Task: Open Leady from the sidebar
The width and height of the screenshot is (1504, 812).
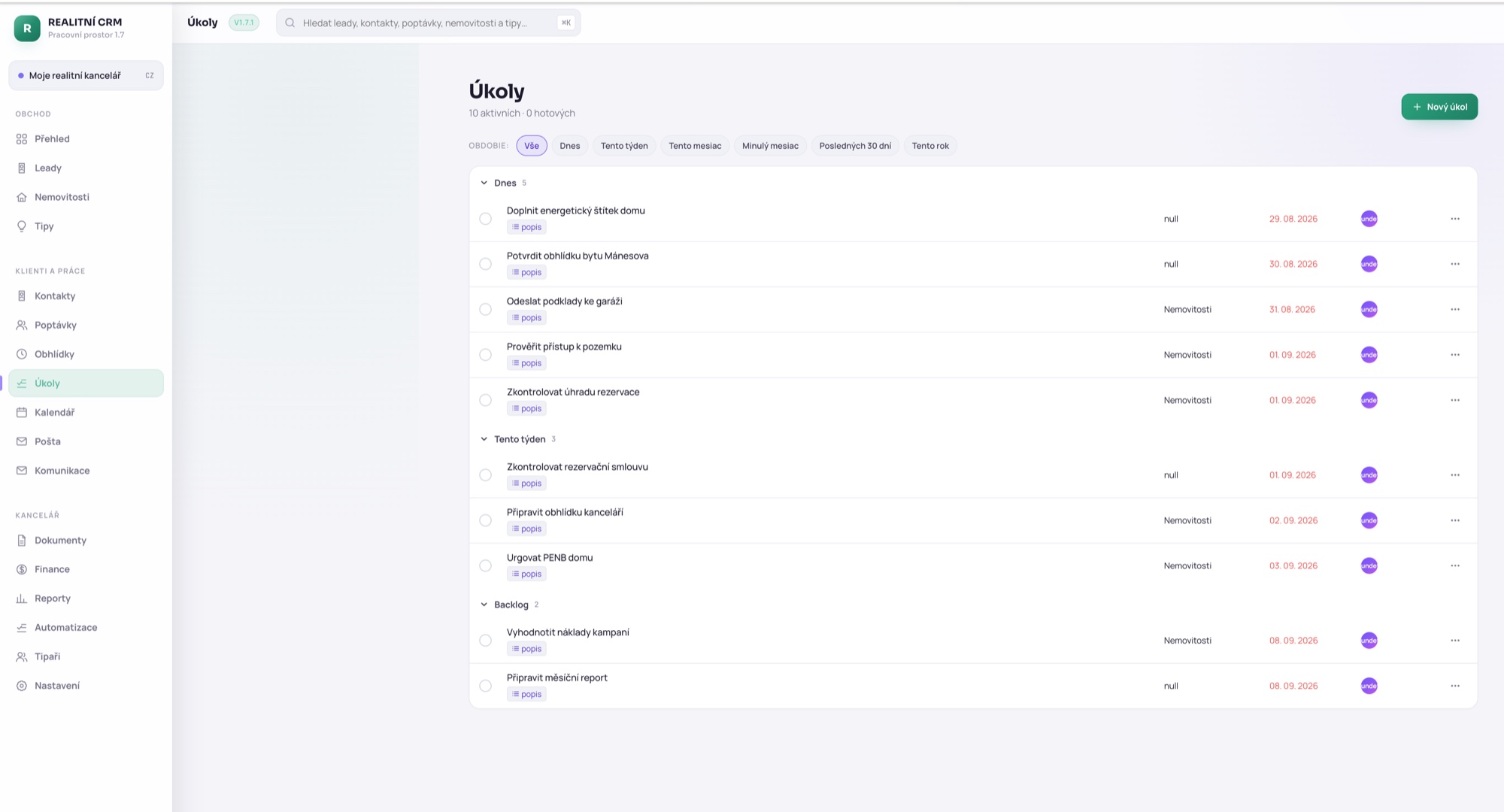Action: tap(86, 168)
